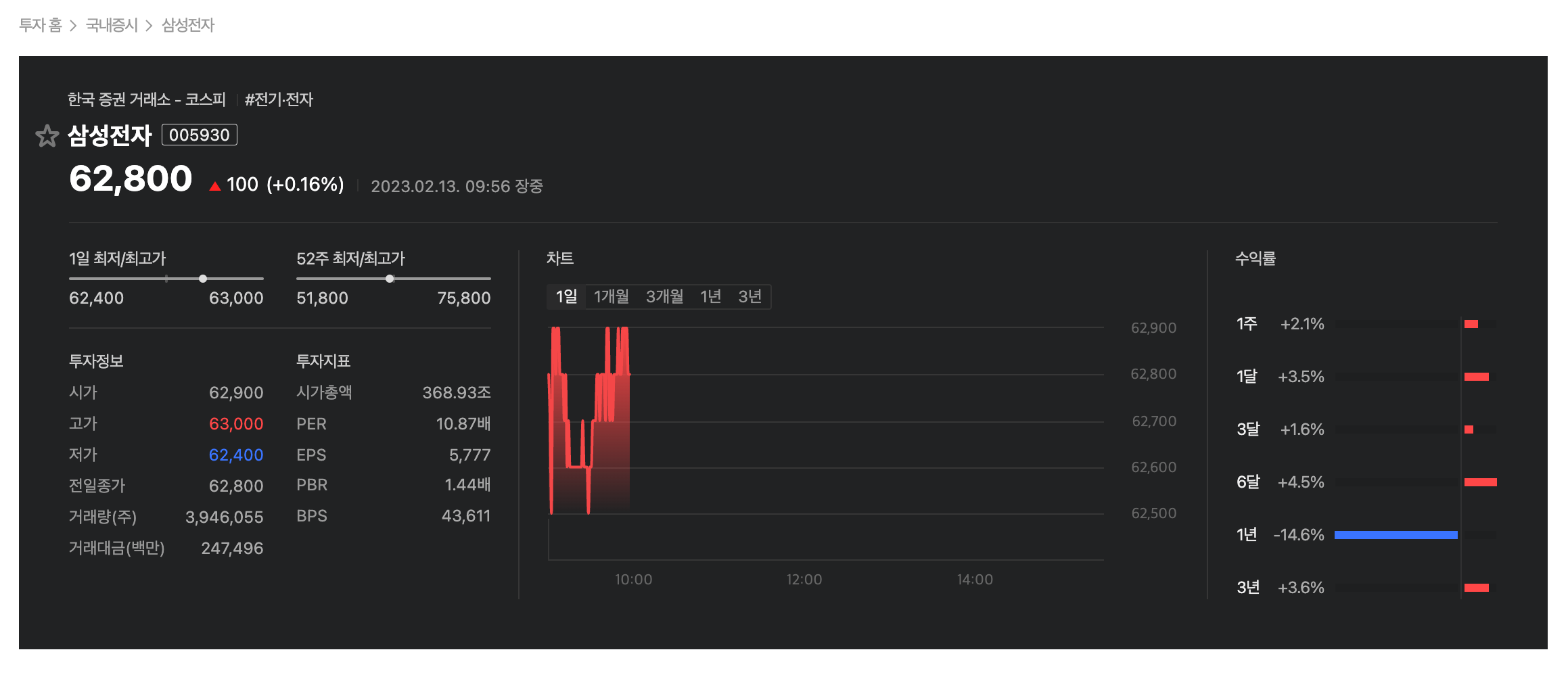Switch chart to the 1개월 tab
Viewport: 1568px width, 675px height.
click(611, 296)
